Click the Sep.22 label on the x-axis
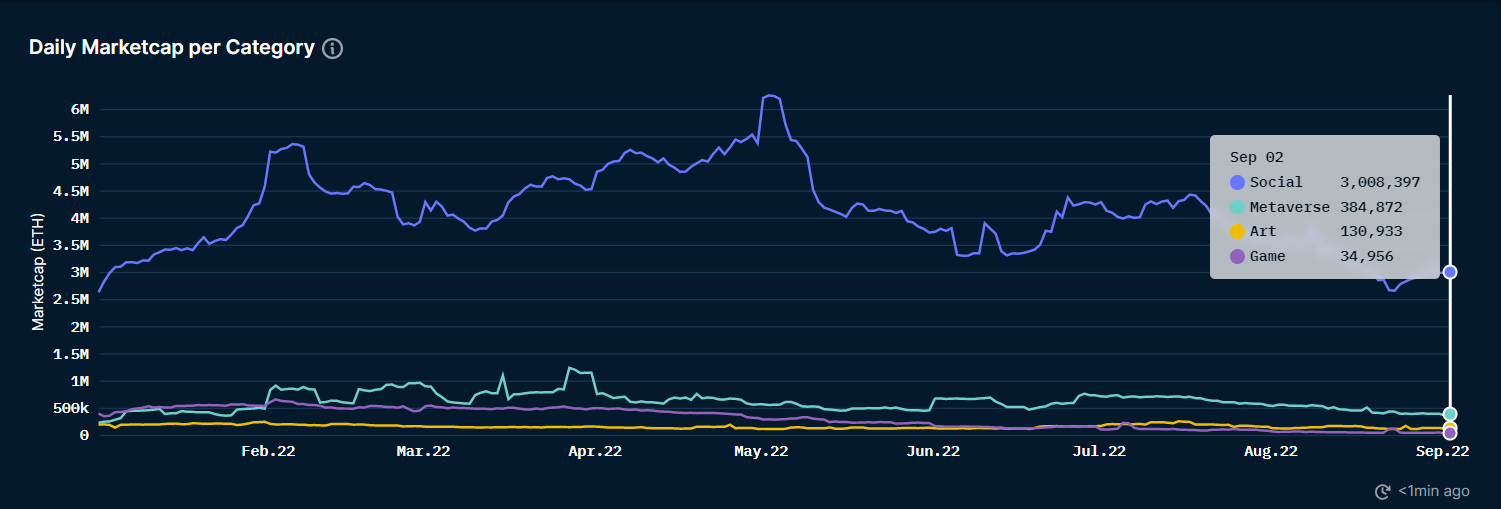 pos(1441,452)
